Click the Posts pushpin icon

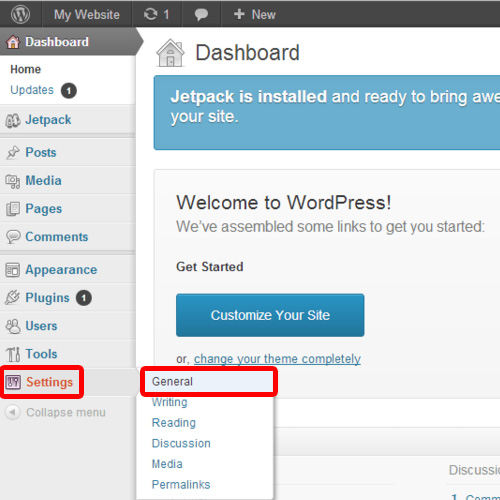[x=13, y=153]
